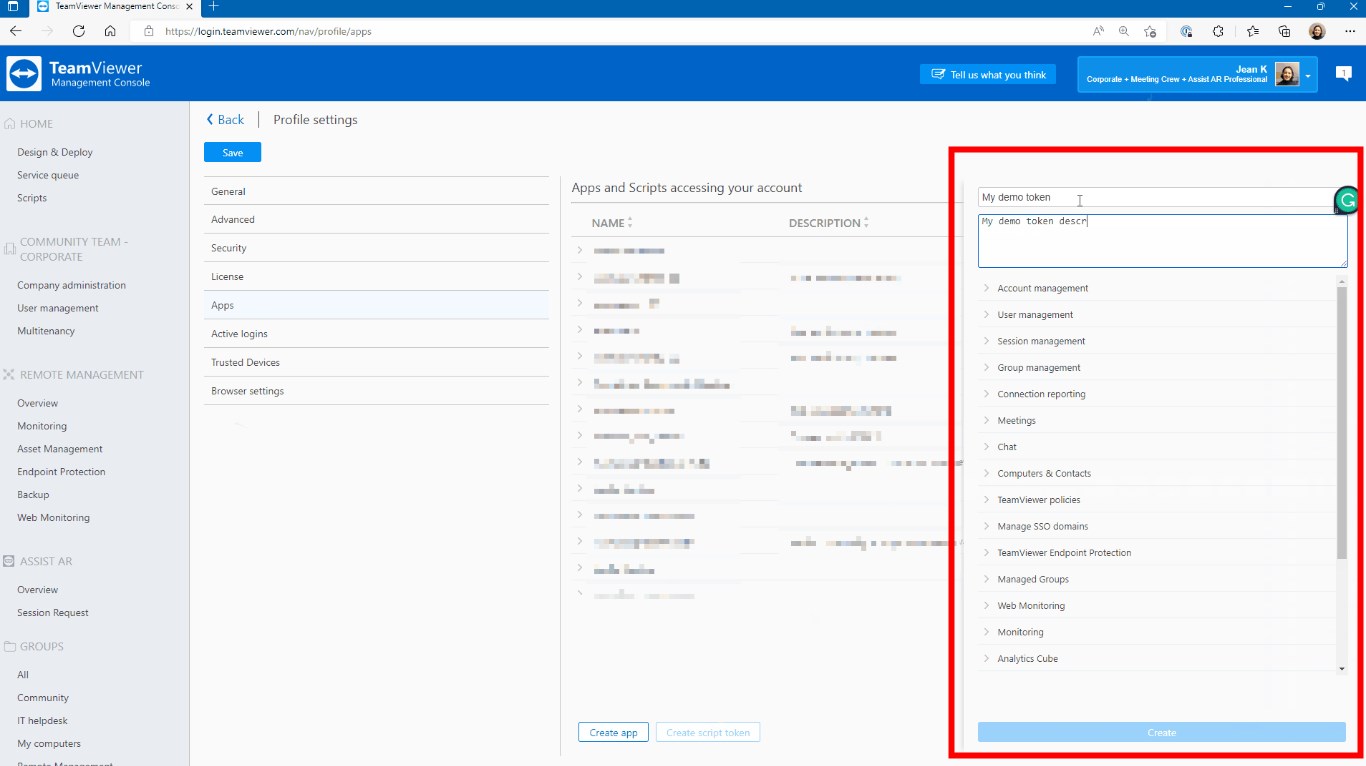Open Backup in the sidebar
1366x766 pixels.
33,495
